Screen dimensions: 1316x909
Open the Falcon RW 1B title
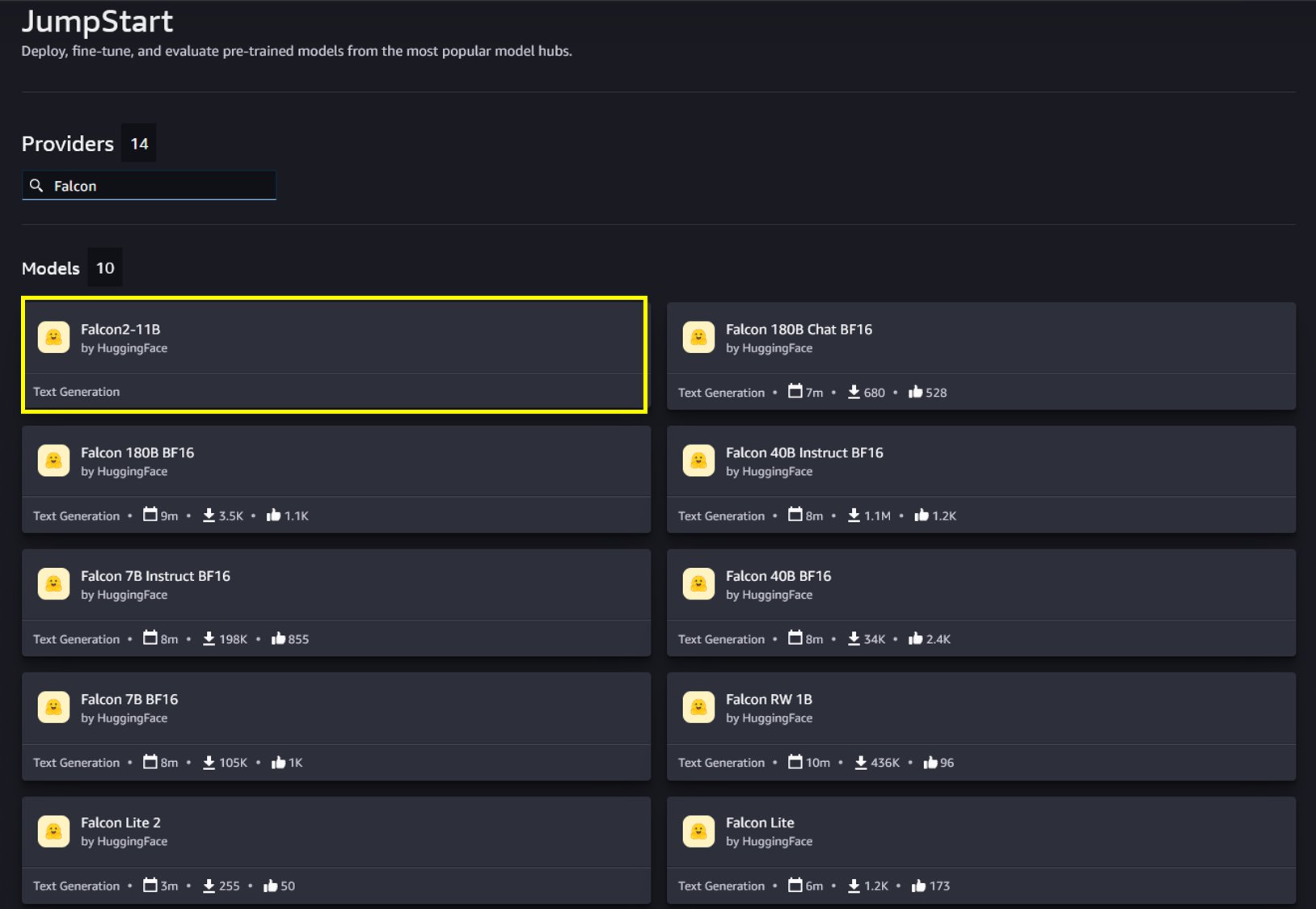(769, 700)
